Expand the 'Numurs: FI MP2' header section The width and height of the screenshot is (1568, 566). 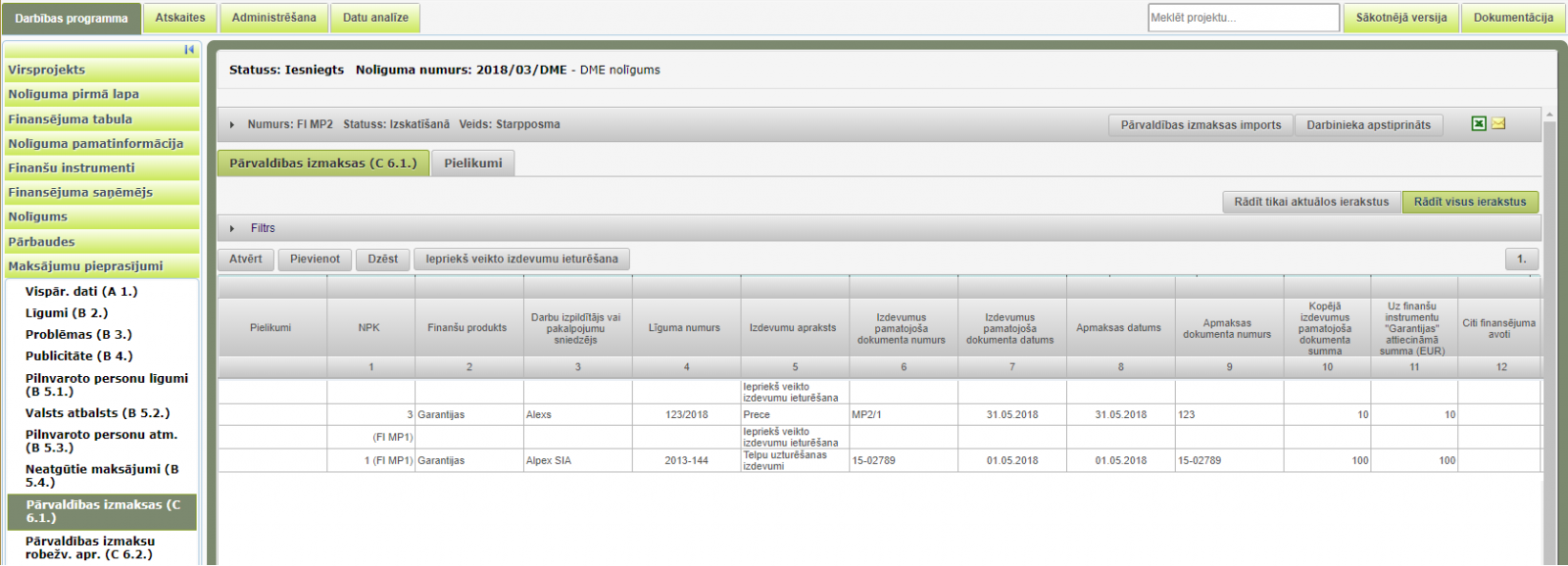coord(232,124)
